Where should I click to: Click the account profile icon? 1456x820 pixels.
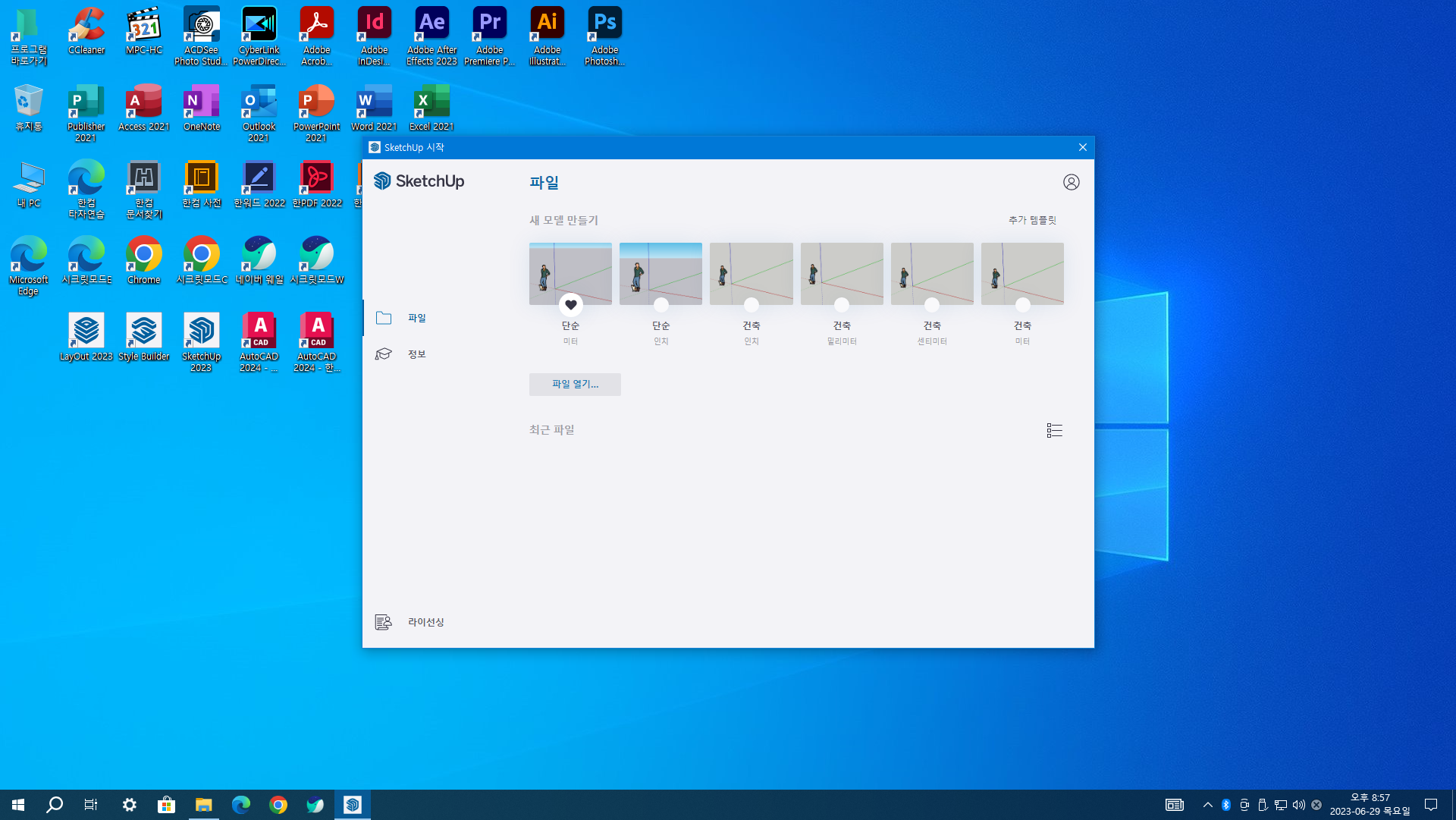(1071, 182)
